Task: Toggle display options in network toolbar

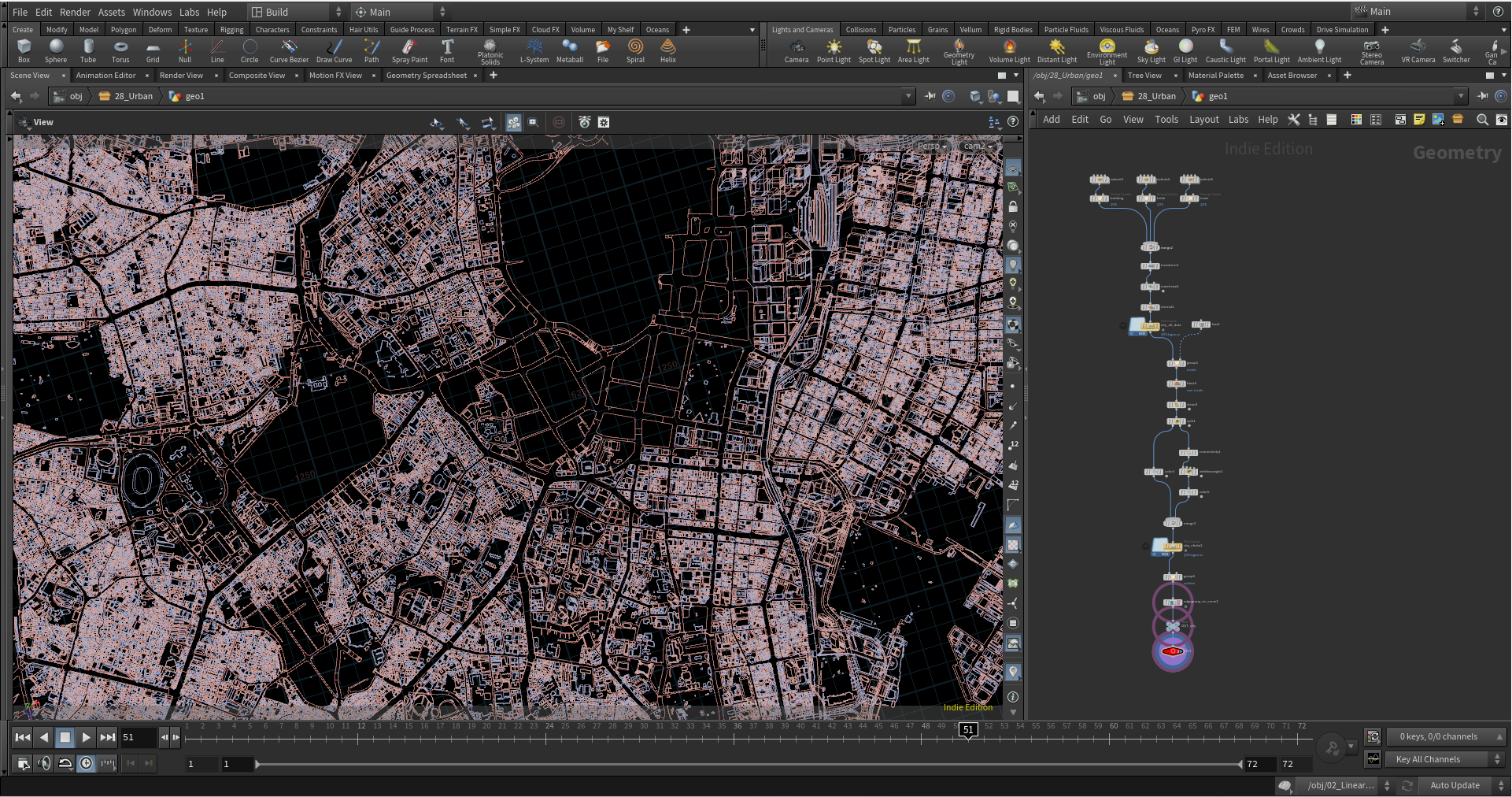Action: tap(1502, 120)
